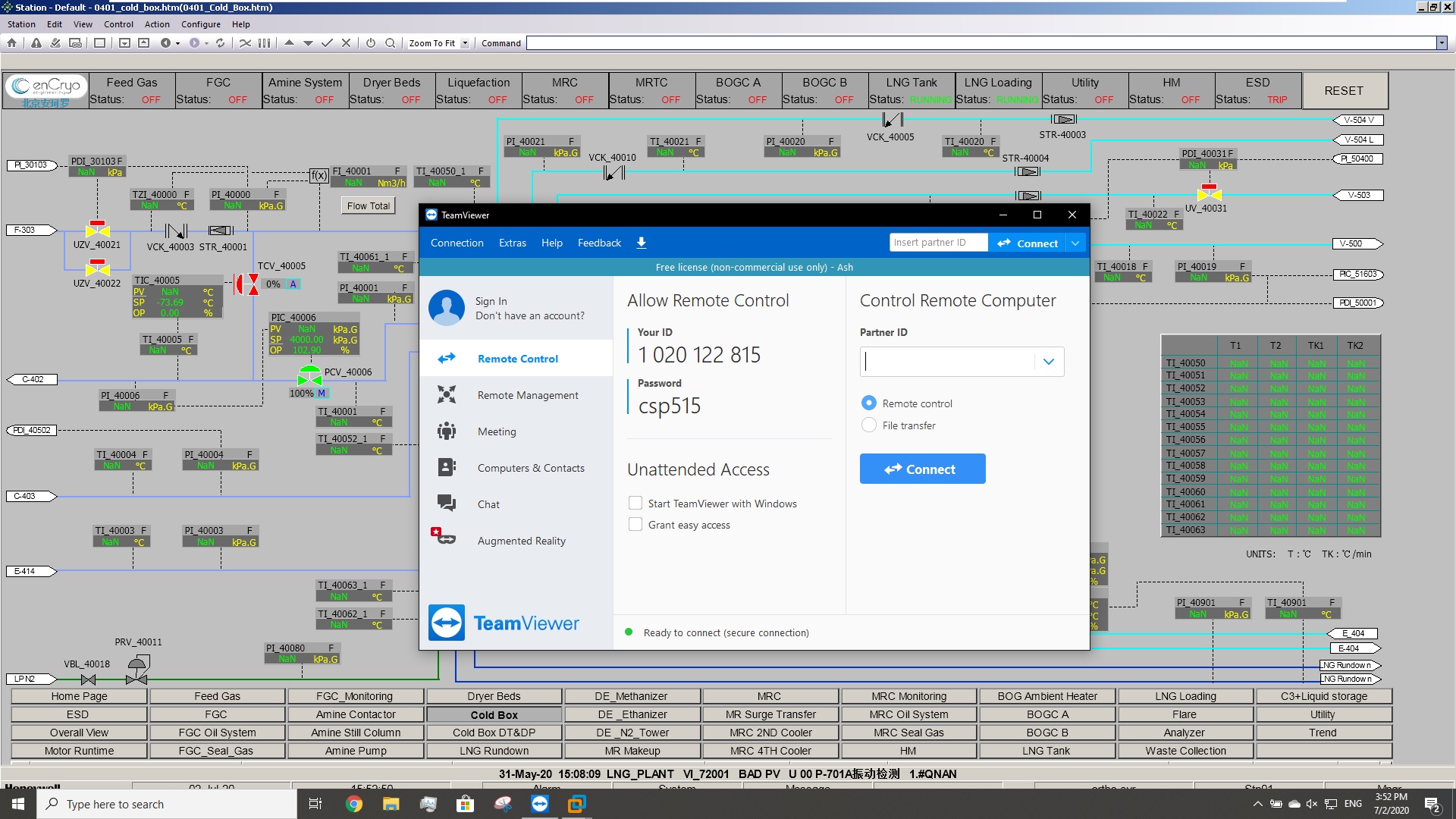Click the blank rectangle system menu toolbar icon
Screen dimensions: 1456x819
[x=99, y=43]
